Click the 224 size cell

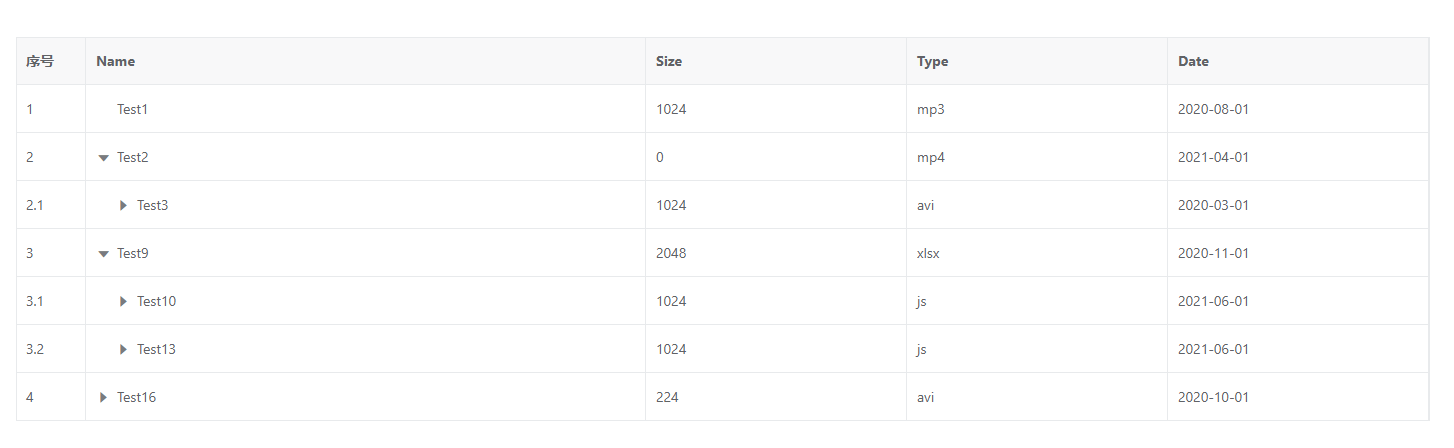click(x=667, y=397)
